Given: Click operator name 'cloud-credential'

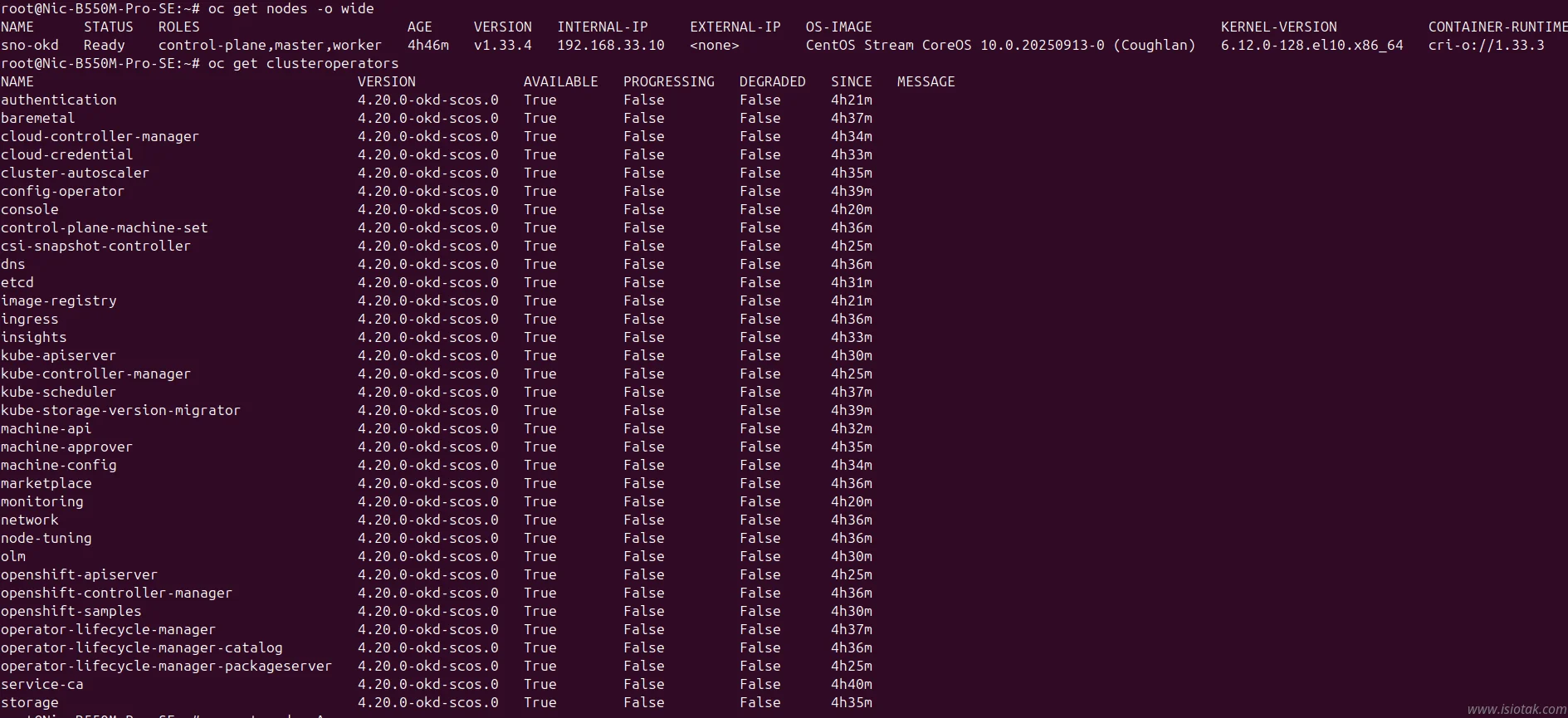Looking at the screenshot, I should [67, 155].
